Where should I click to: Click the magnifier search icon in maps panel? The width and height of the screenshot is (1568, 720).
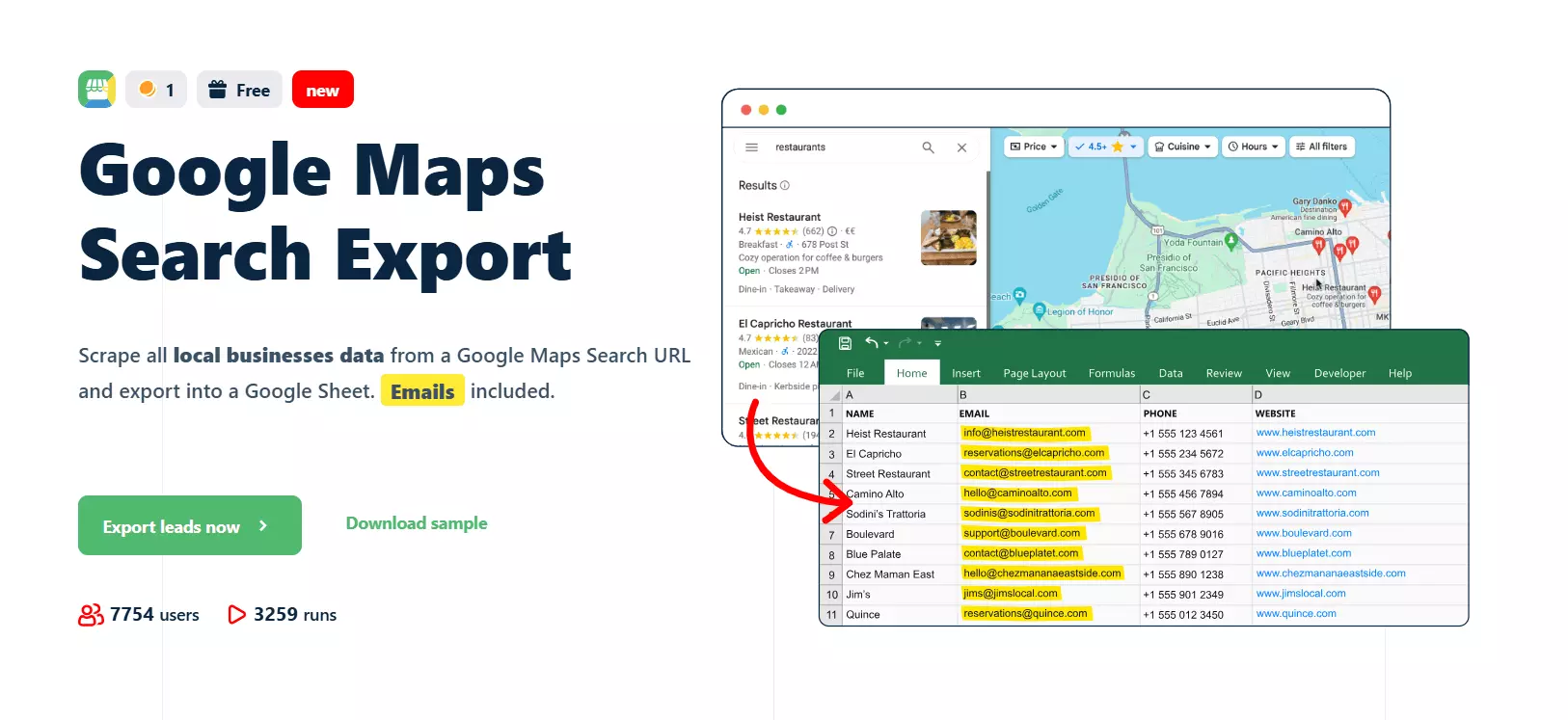[x=928, y=147]
